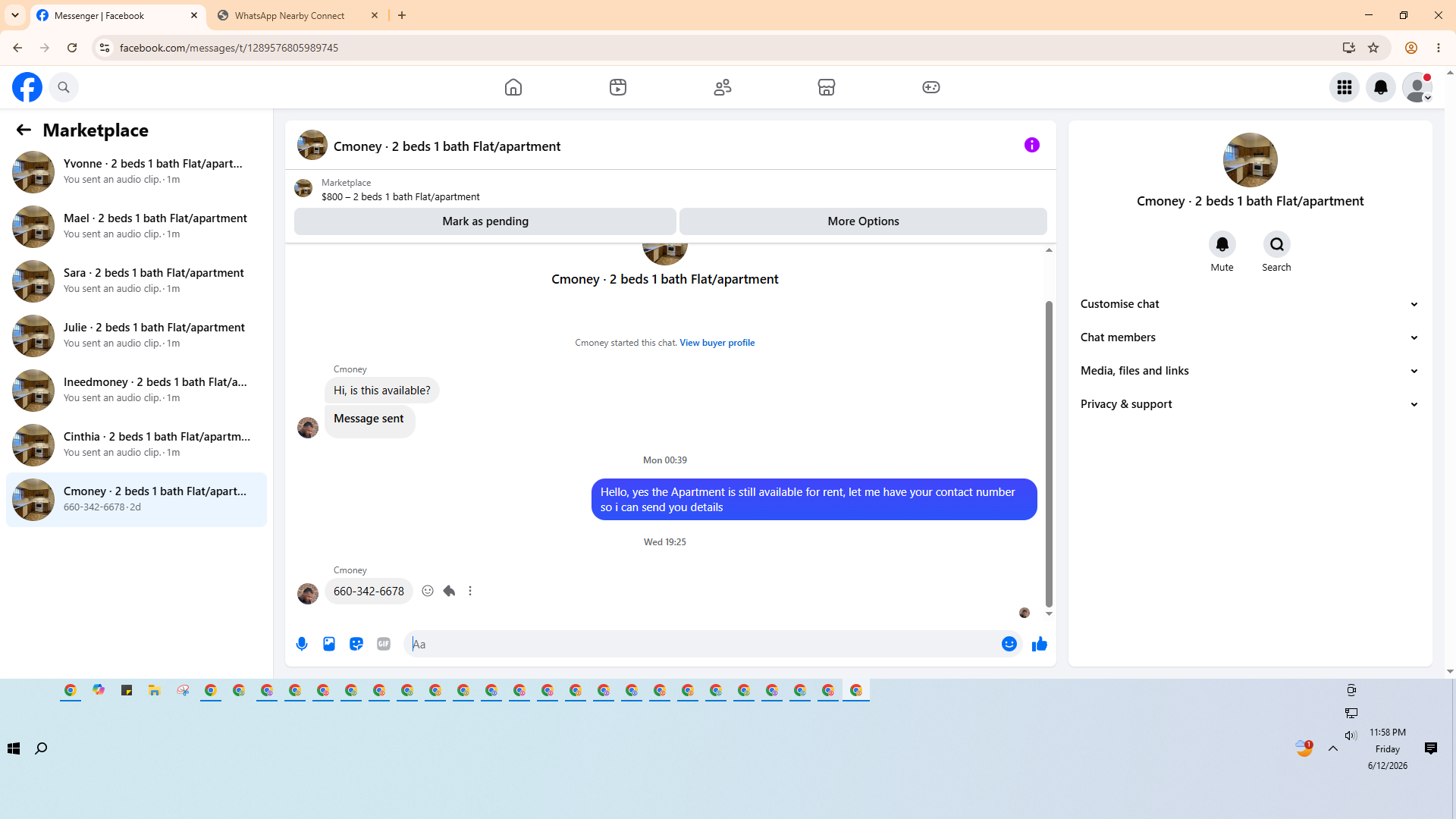Go to Facebook Home feed icon

point(513,87)
